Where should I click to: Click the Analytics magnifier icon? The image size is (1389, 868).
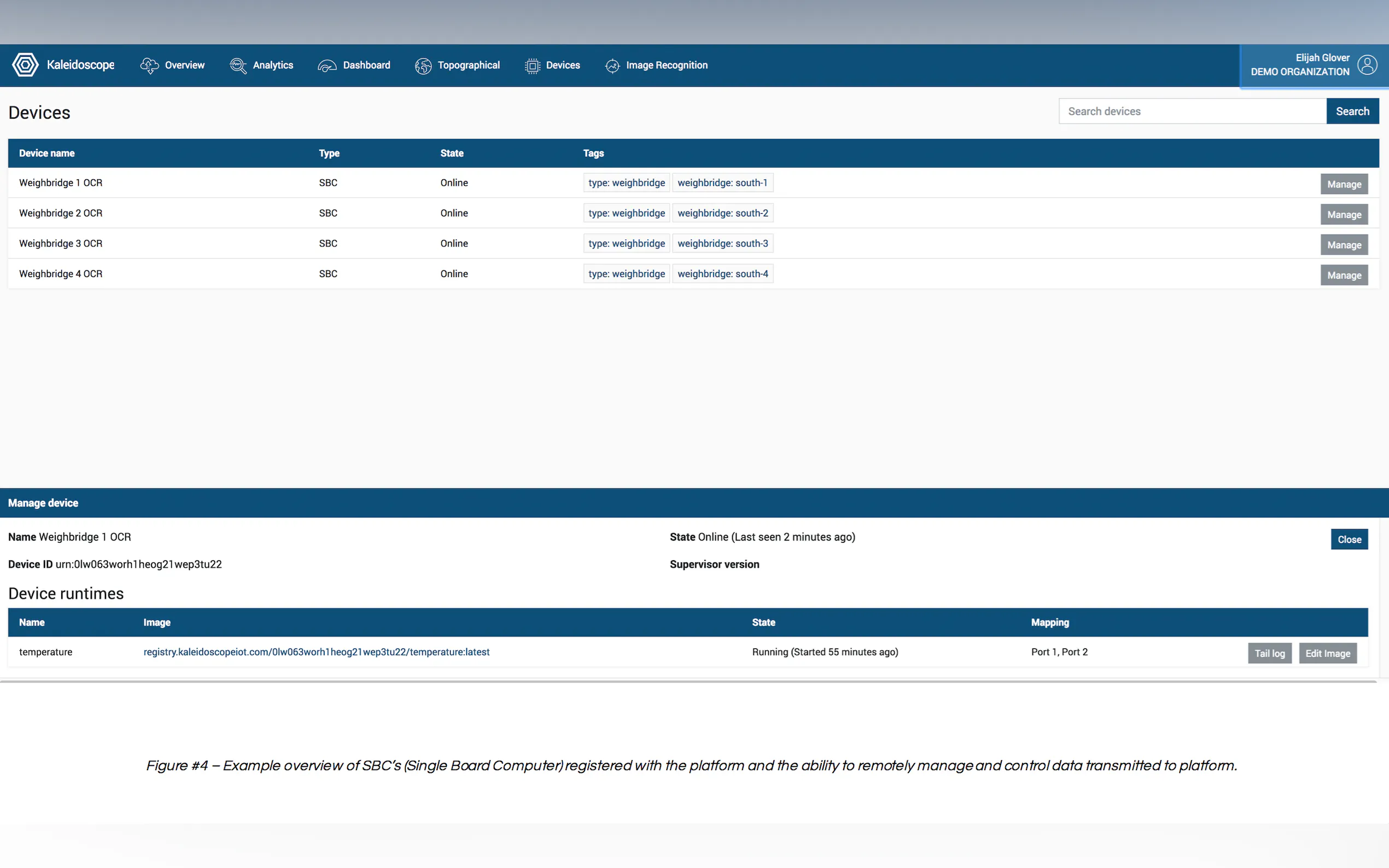coord(238,66)
